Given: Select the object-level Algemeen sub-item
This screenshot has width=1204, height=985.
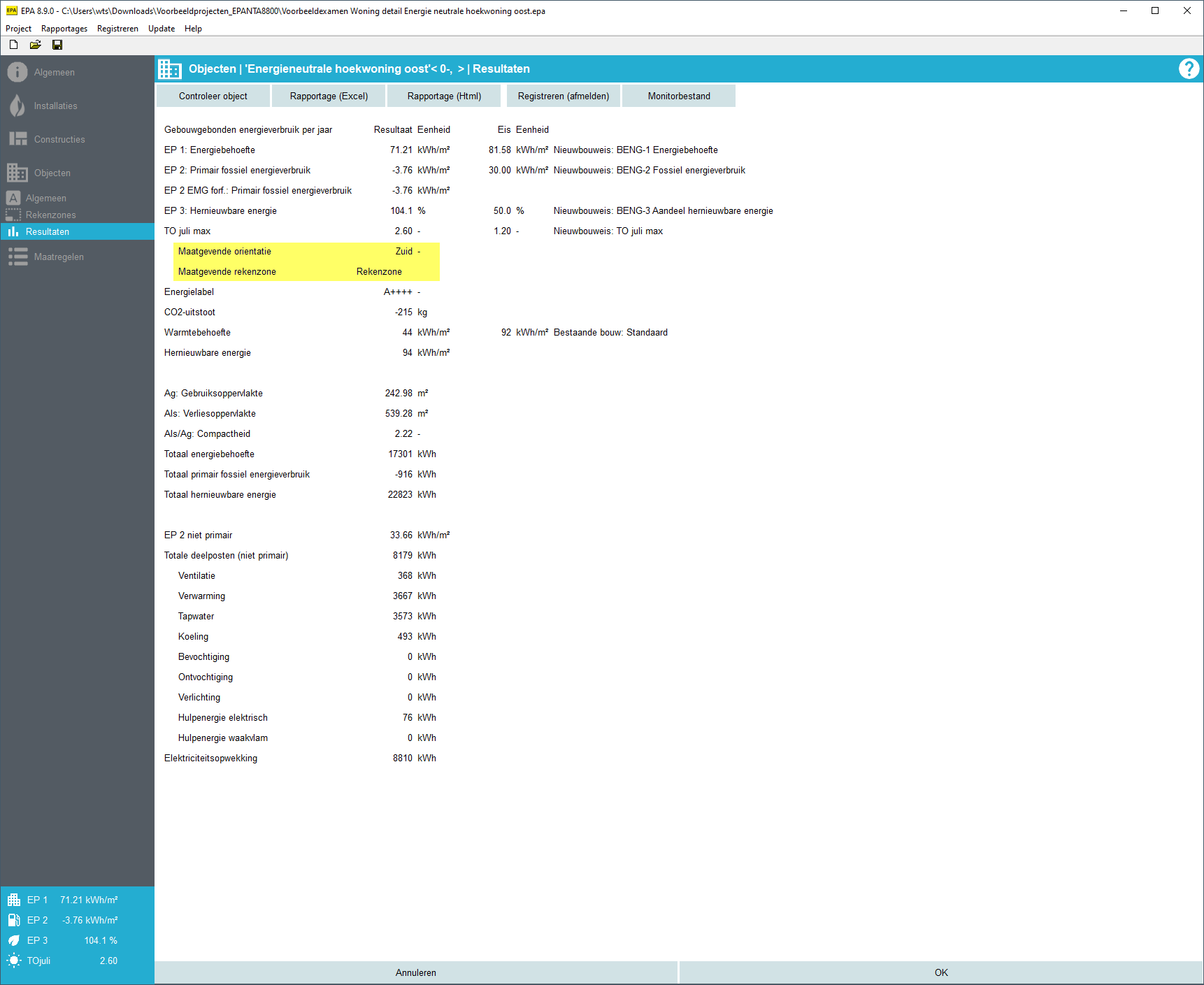Looking at the screenshot, I should coord(46,198).
